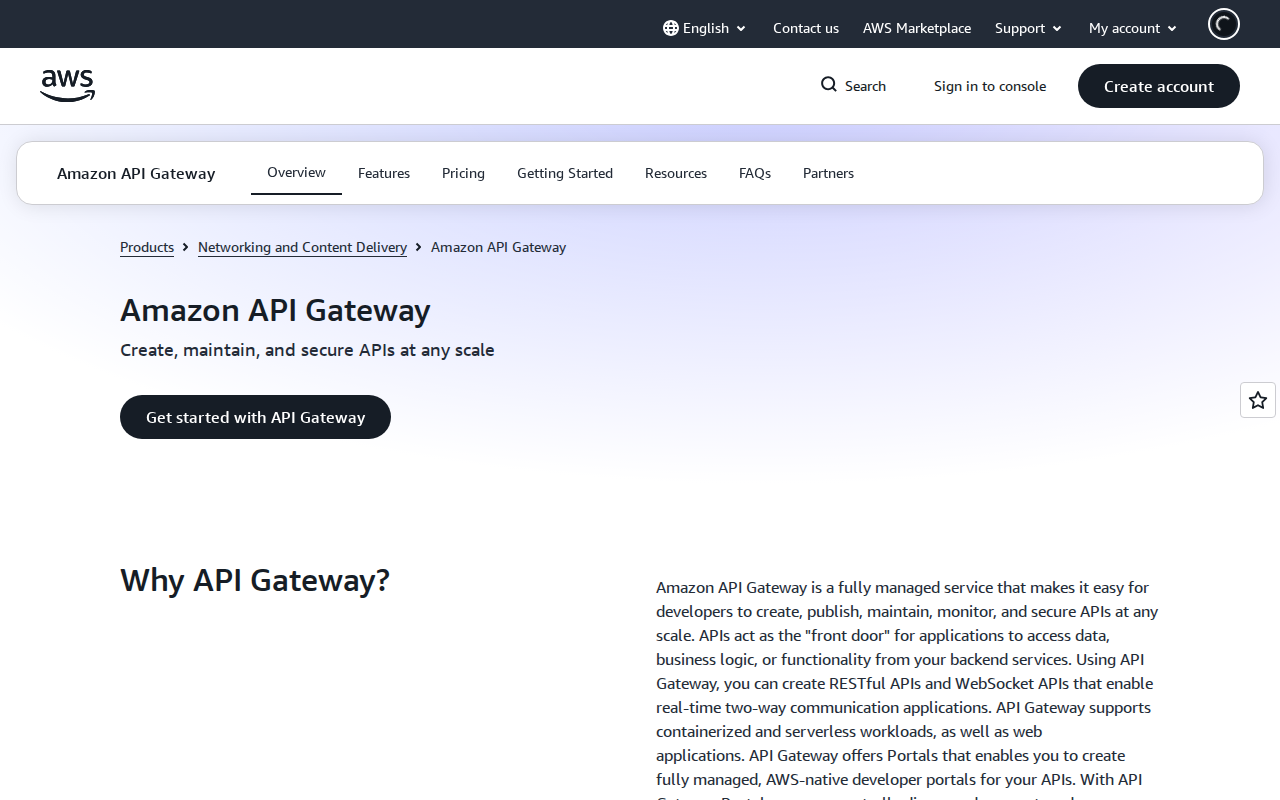Click the circular loading profile icon
The width and height of the screenshot is (1280, 800).
1224,24
